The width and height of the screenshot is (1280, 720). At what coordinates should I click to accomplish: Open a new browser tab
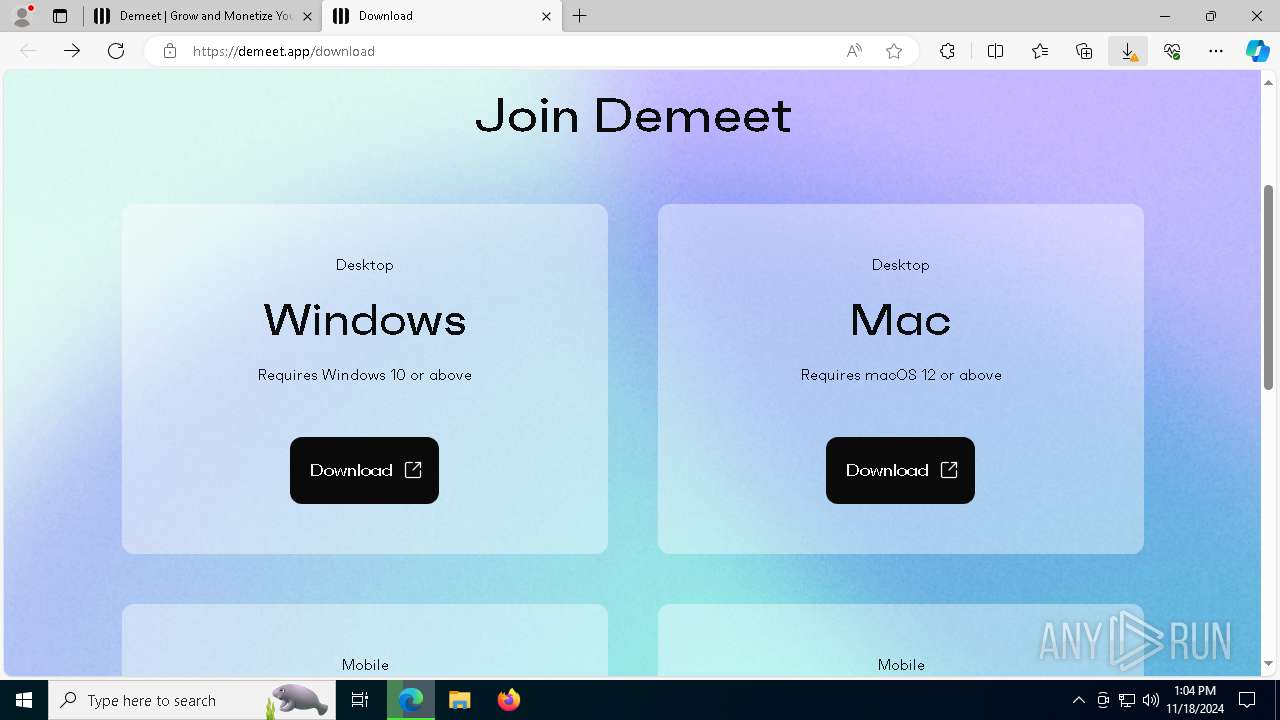pyautogui.click(x=580, y=16)
